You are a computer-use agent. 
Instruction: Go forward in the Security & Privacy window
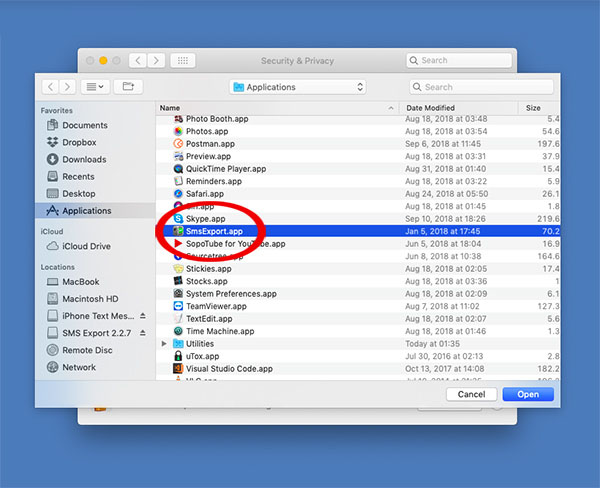tap(156, 60)
